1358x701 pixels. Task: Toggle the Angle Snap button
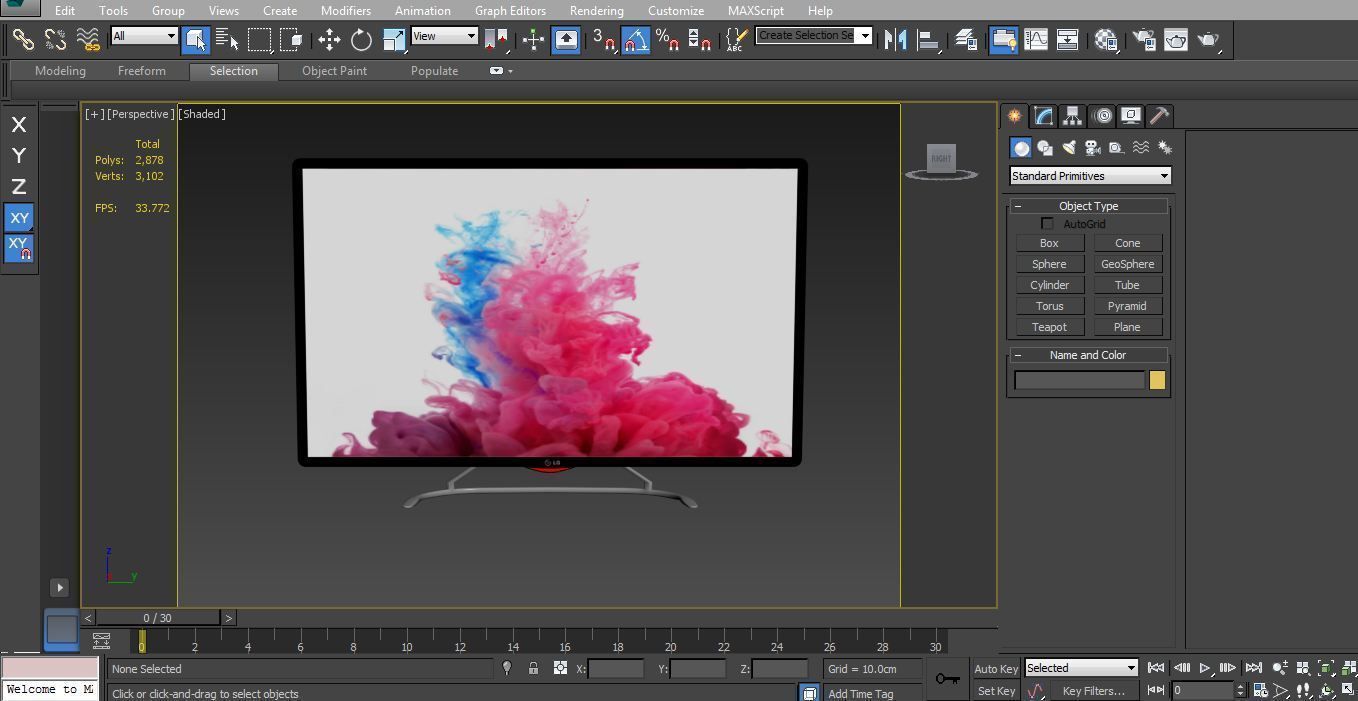[635, 40]
